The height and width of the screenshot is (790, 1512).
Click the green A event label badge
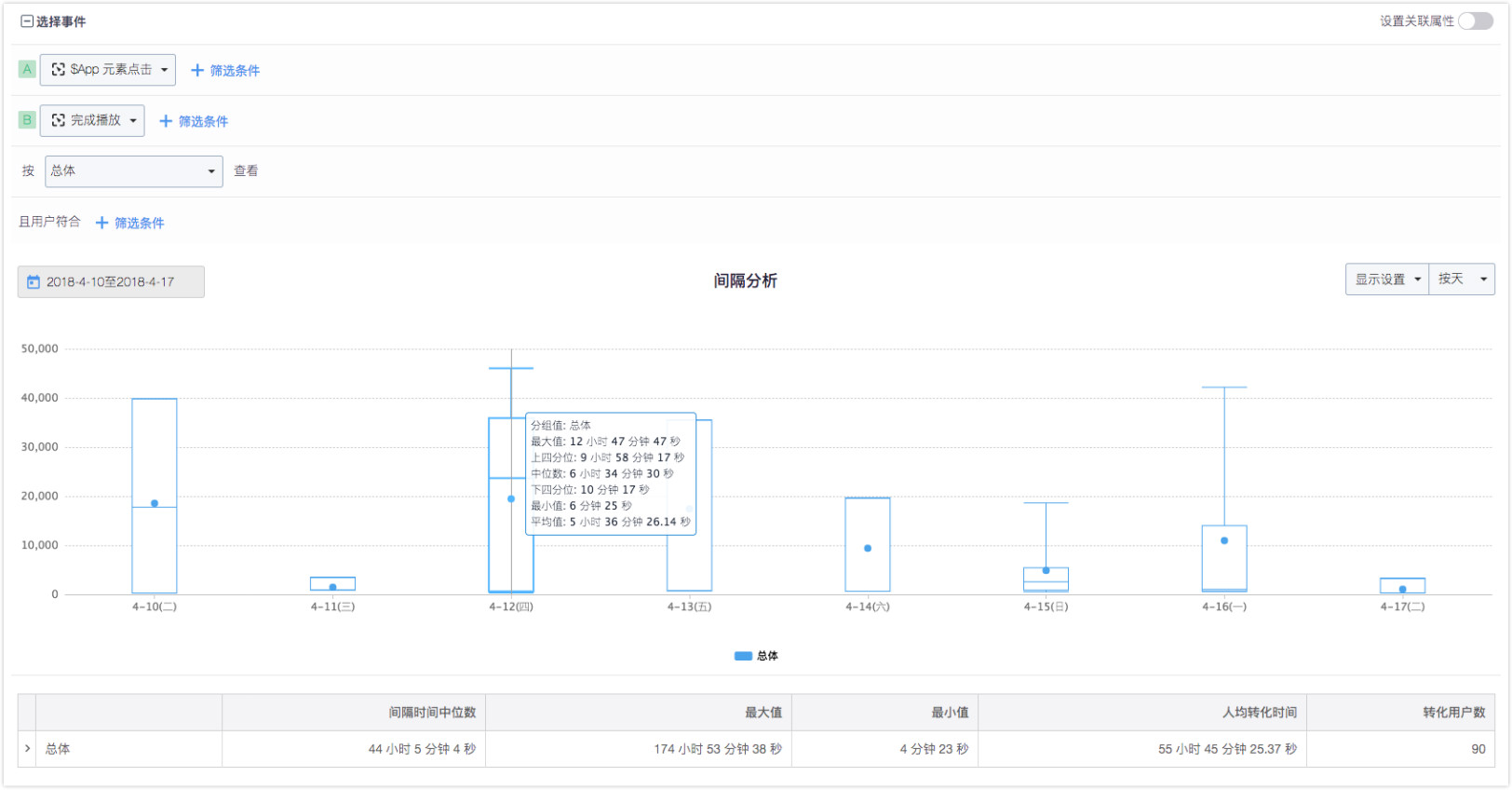pos(27,69)
